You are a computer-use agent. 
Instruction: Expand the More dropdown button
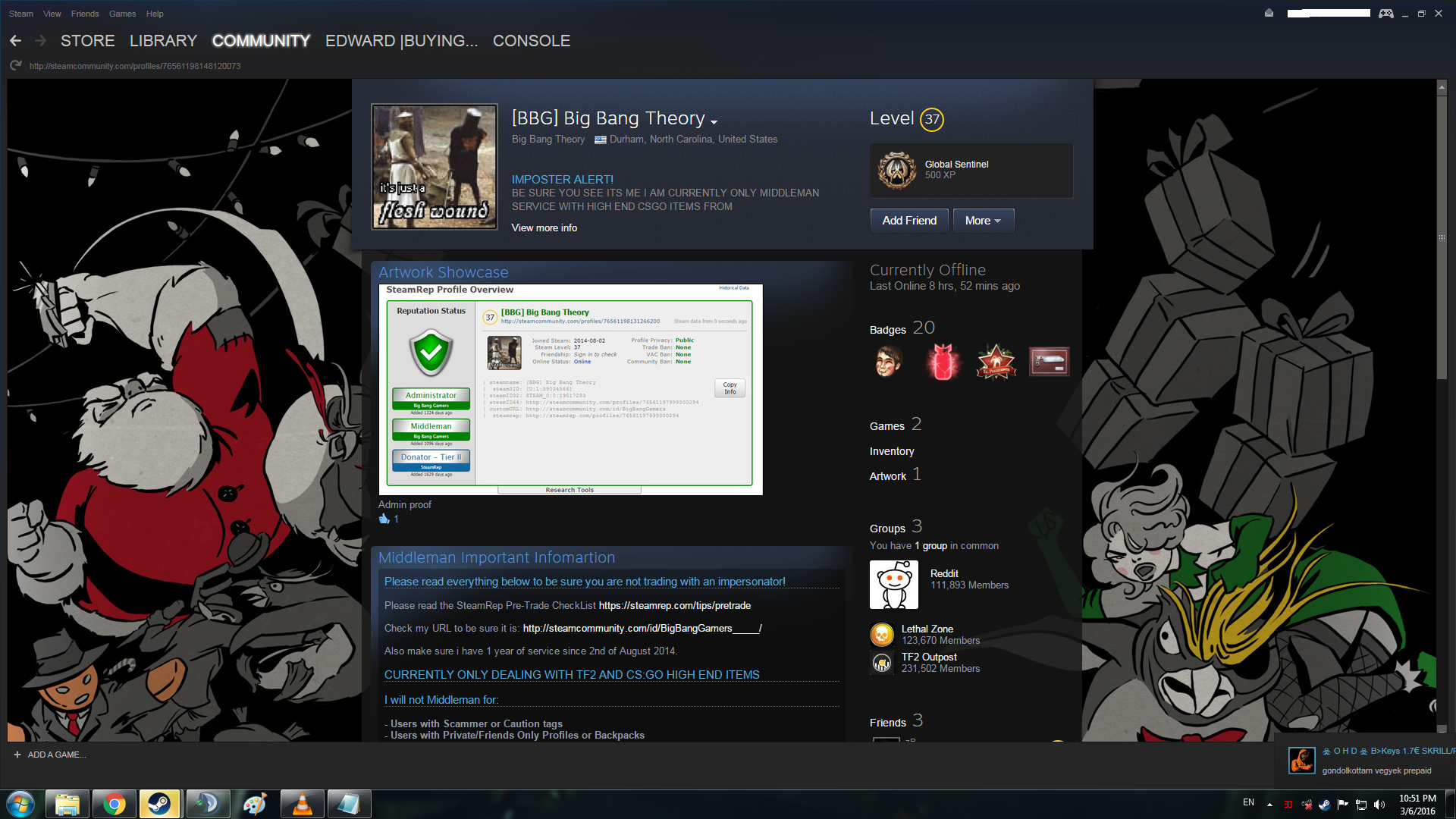pos(983,221)
